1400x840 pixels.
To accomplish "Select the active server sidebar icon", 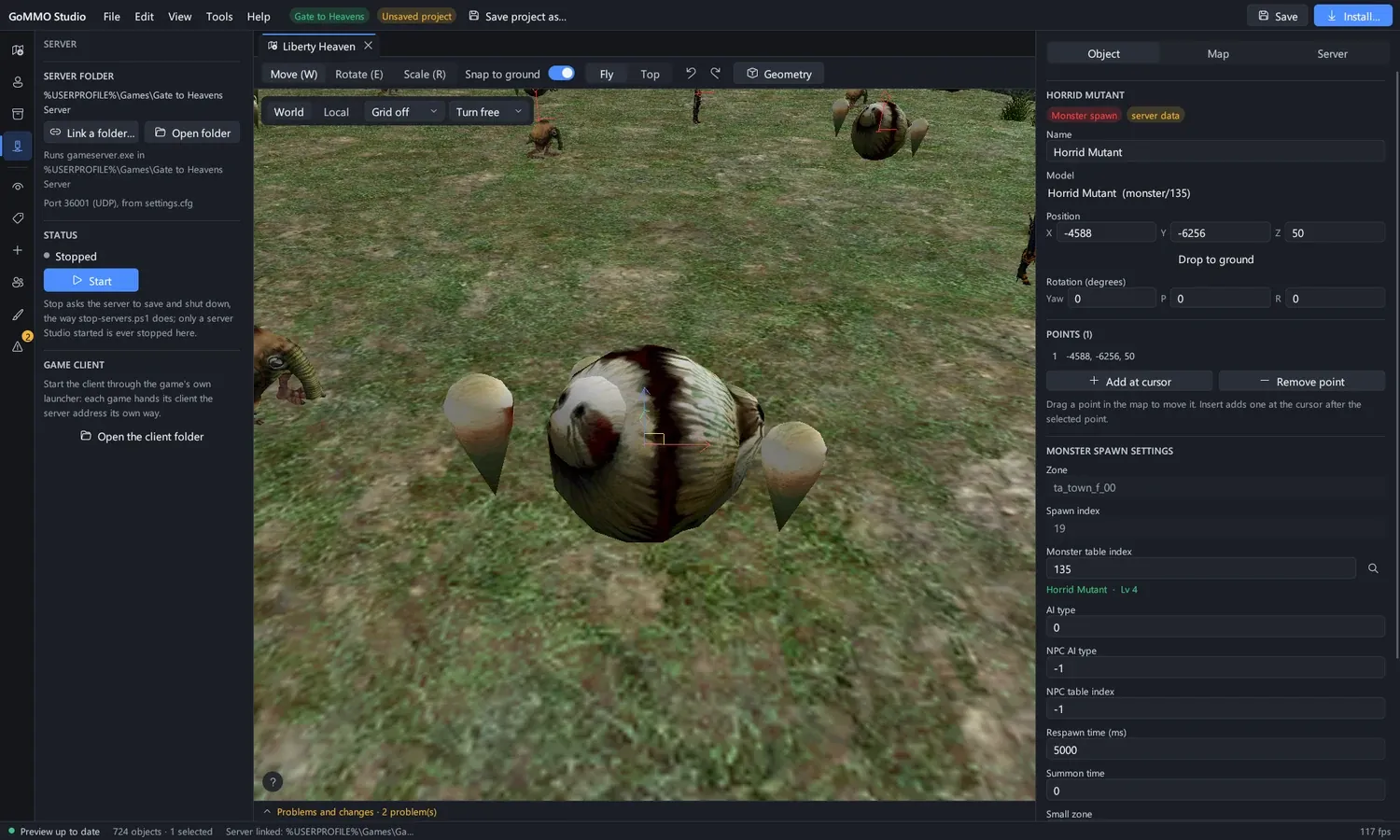I will click(17, 146).
